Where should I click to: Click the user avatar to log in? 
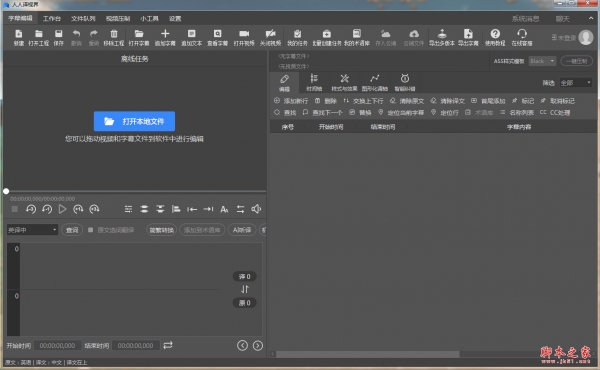tap(586, 37)
